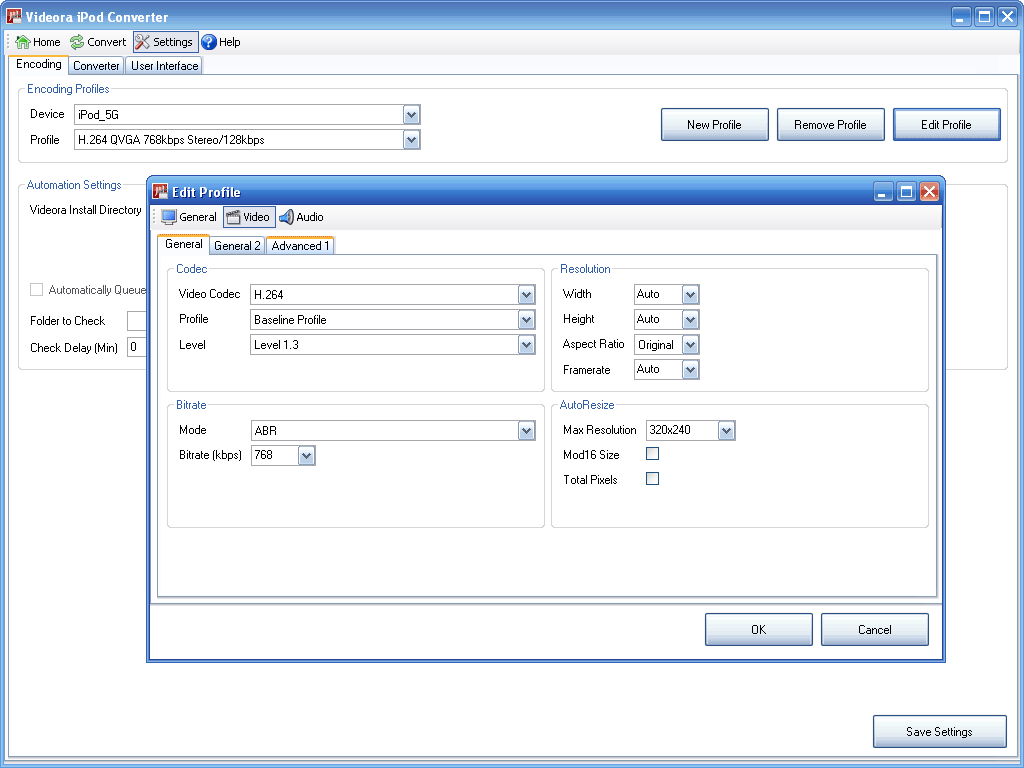Click the New Profile button
This screenshot has height=768, width=1024.
(x=714, y=125)
